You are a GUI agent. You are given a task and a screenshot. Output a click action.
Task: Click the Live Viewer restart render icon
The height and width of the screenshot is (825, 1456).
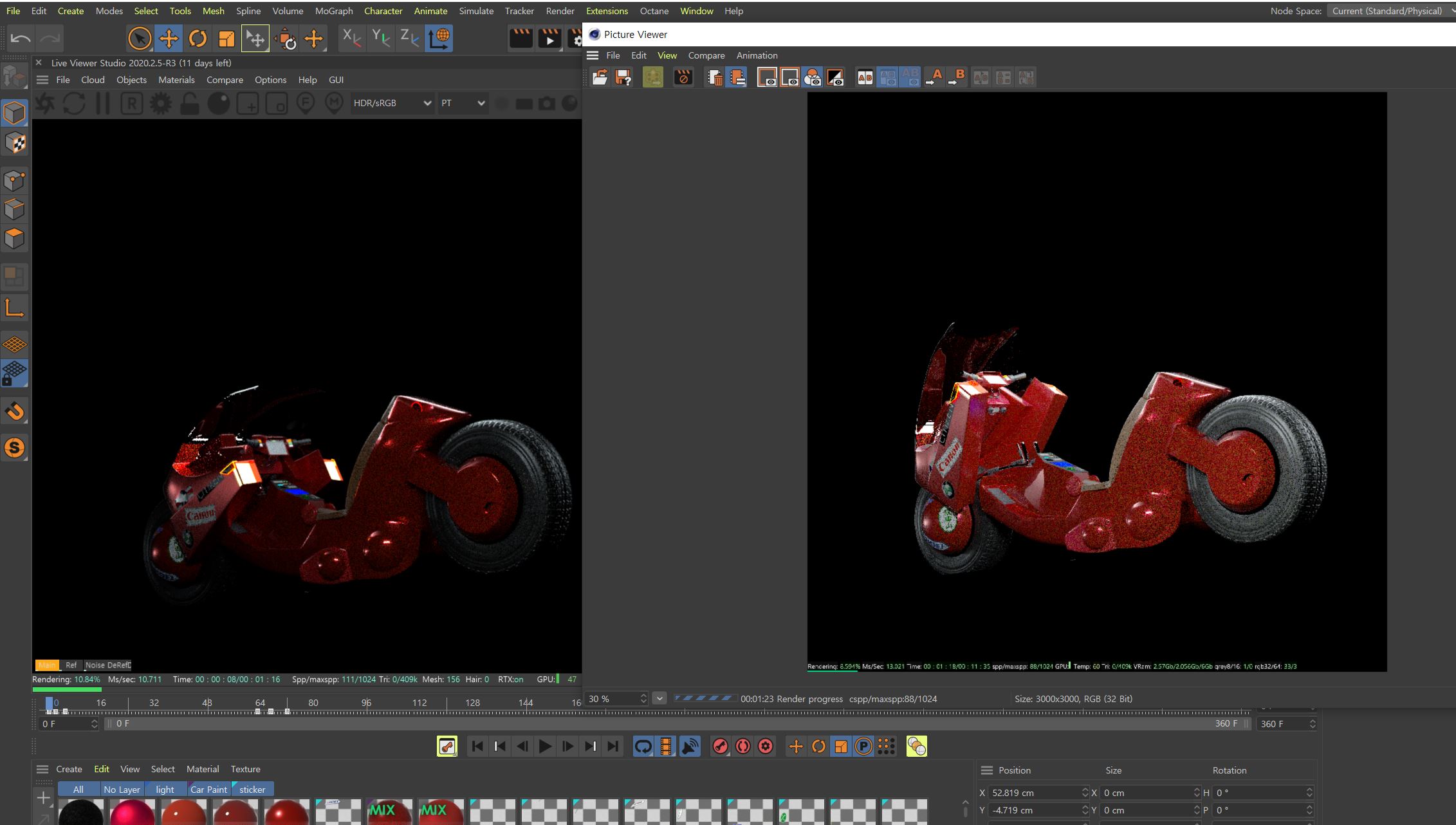coord(74,103)
